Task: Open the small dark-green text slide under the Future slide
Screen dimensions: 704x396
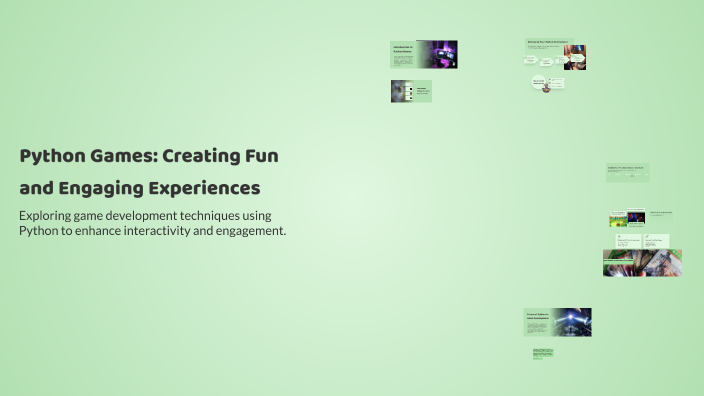Action: (543, 353)
